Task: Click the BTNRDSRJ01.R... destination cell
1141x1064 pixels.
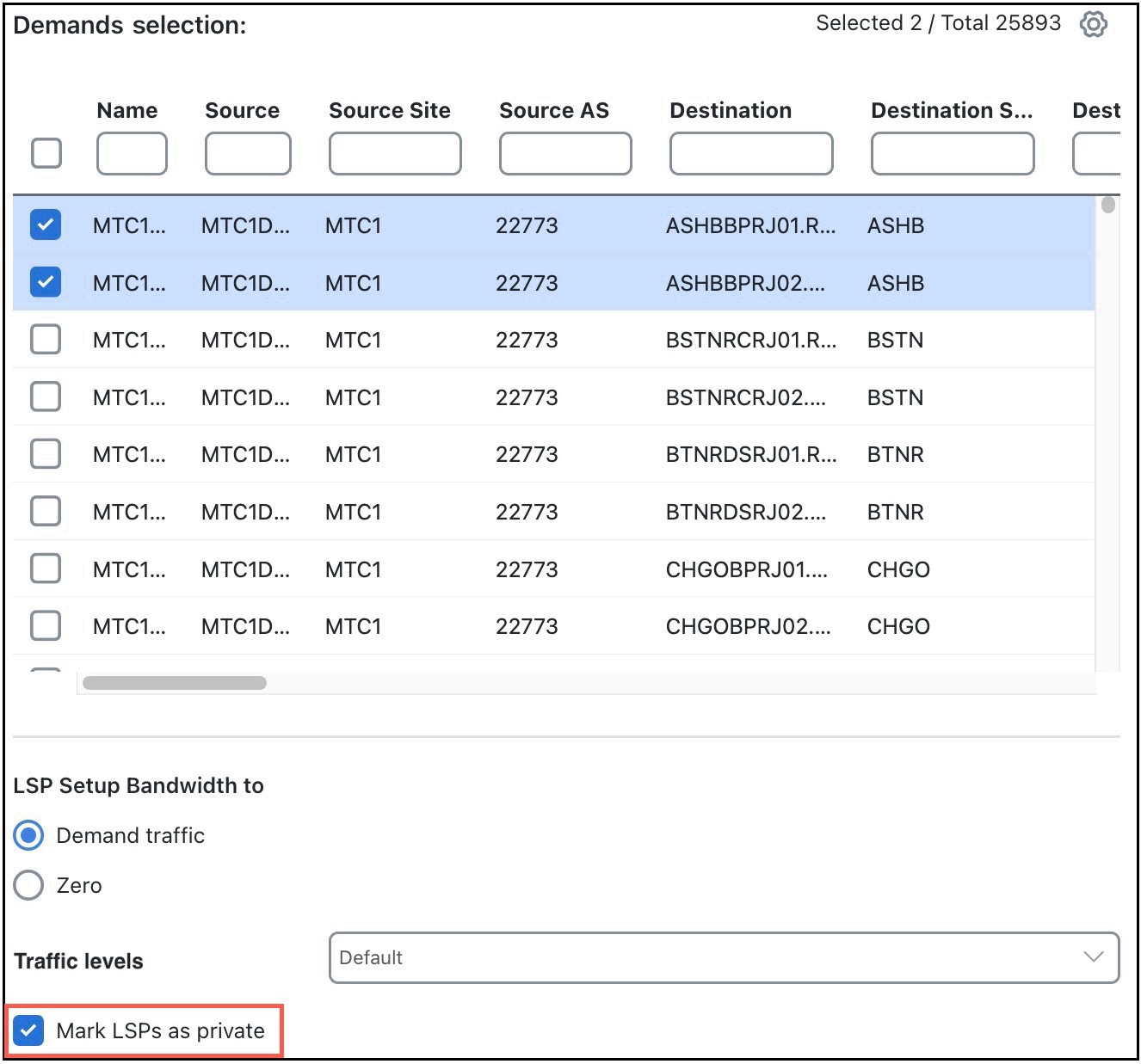Action: 751,454
